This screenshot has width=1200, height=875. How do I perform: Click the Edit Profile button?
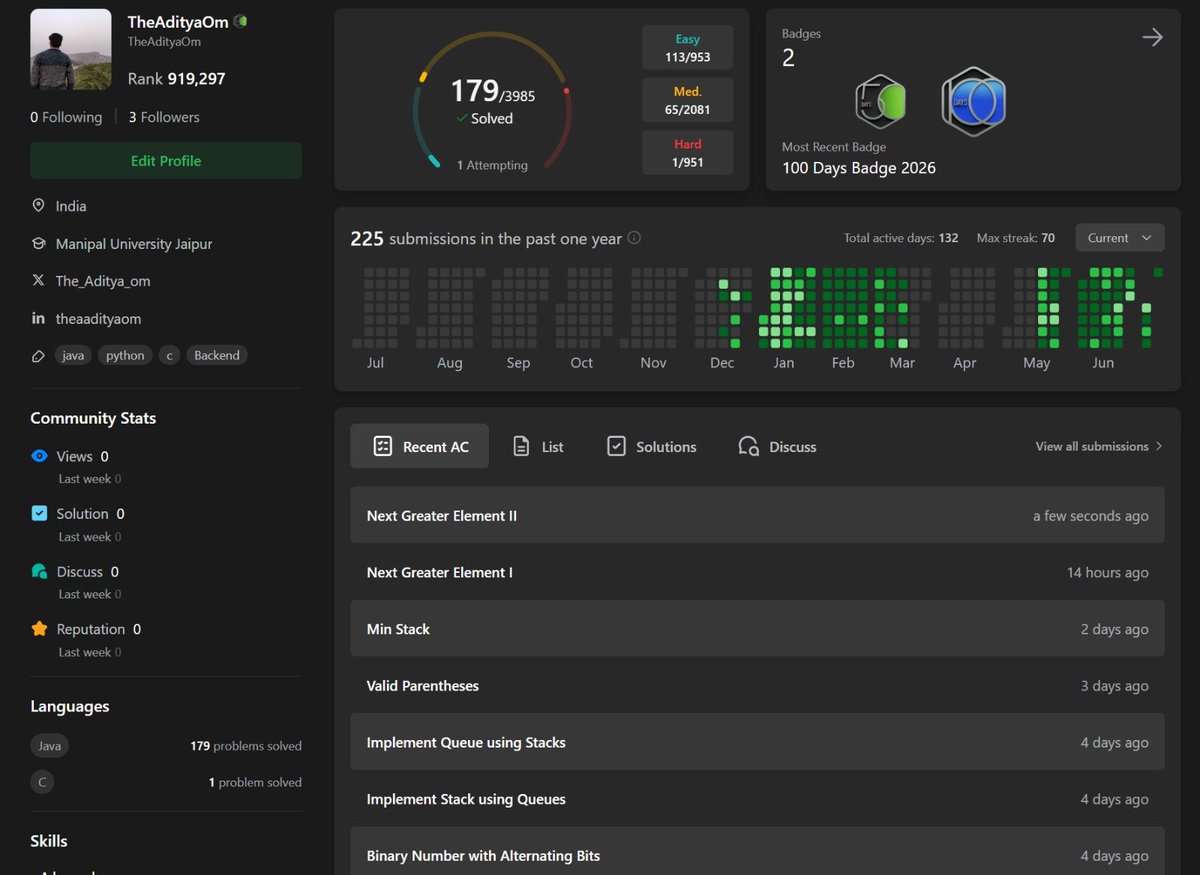pyautogui.click(x=166, y=160)
